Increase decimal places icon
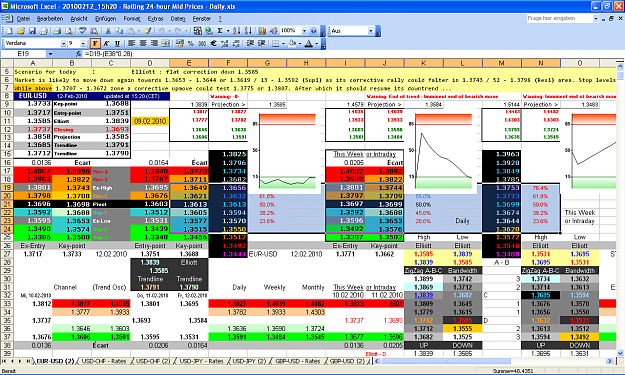Screen dimensions: 625x375 point(225,43)
